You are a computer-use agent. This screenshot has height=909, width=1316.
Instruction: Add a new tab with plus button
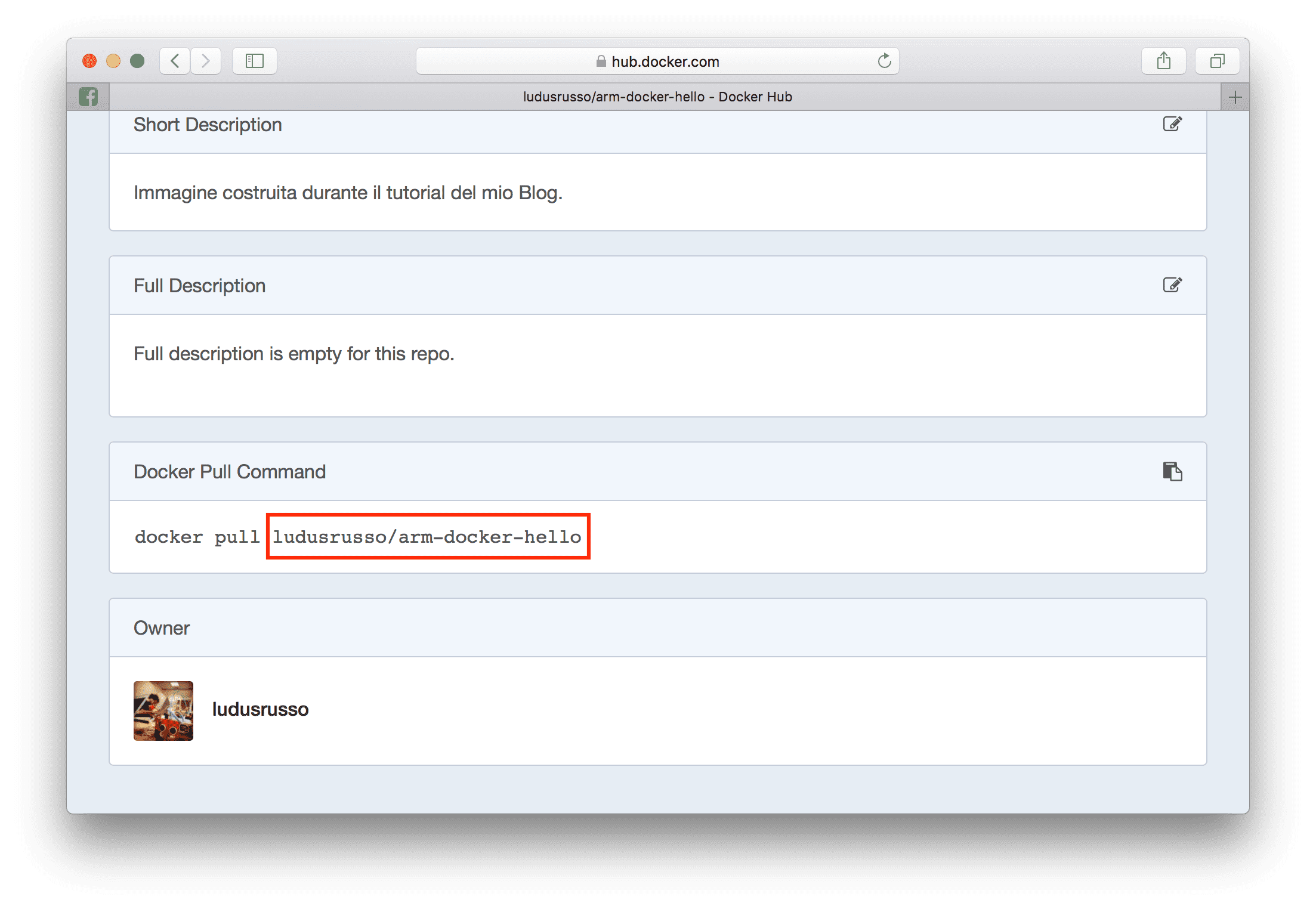1235,97
